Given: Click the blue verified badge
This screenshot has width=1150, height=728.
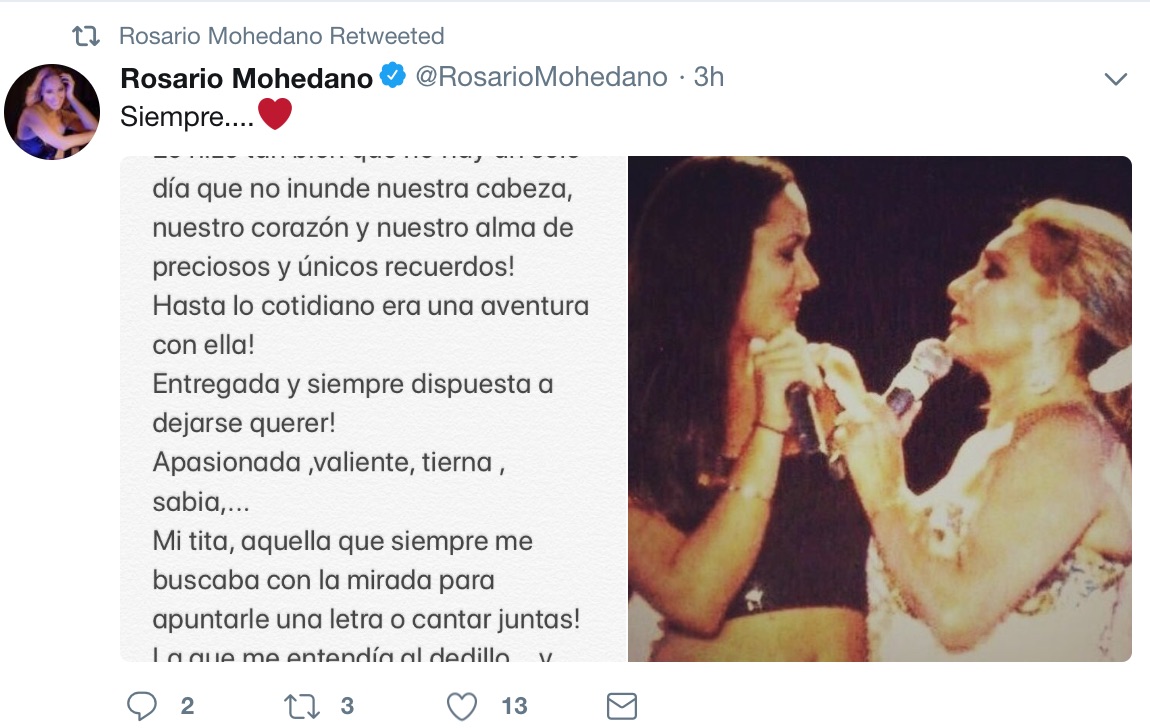Looking at the screenshot, I should pos(392,76).
